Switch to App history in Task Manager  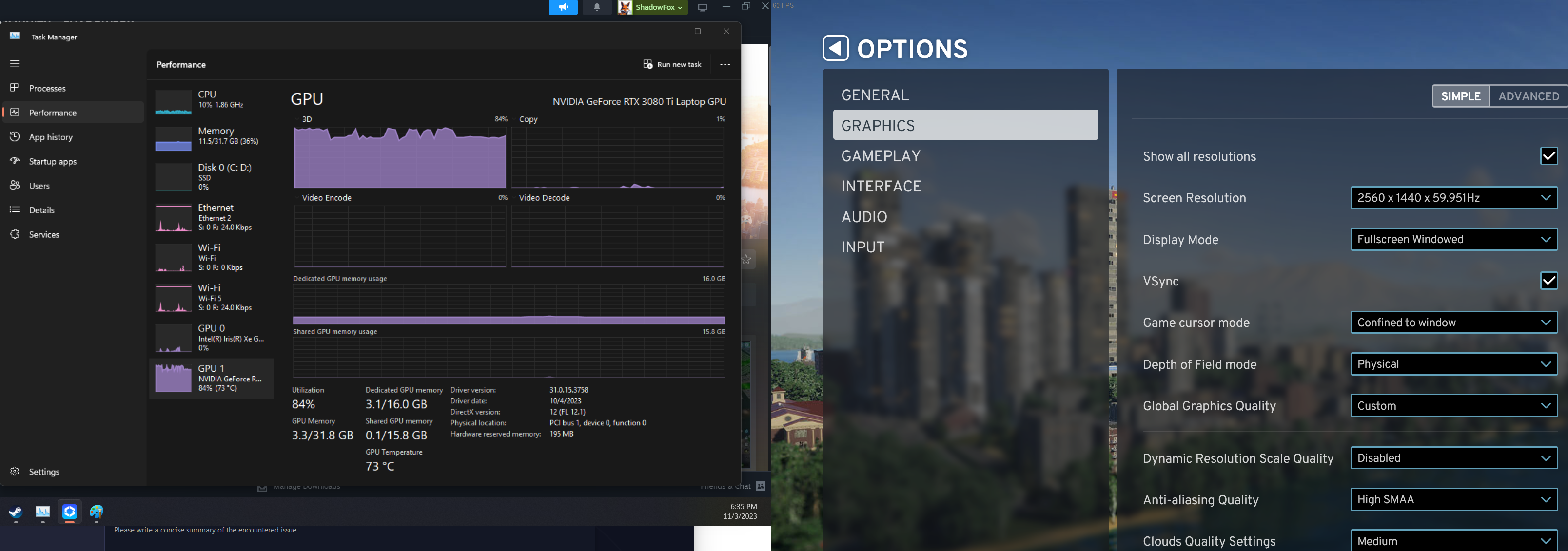click(x=50, y=137)
